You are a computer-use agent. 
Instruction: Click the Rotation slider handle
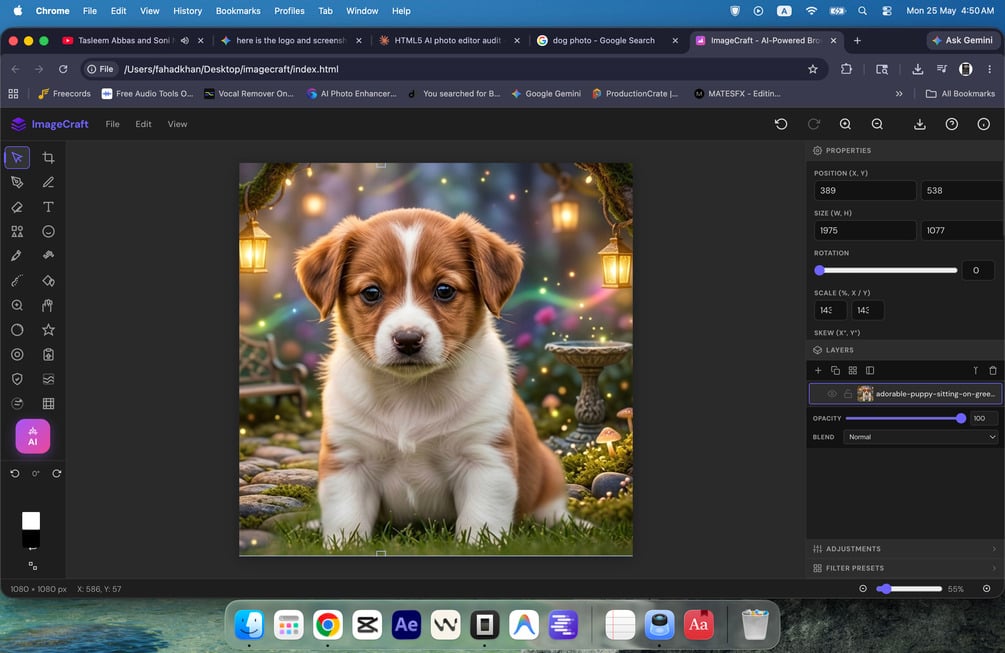(819, 270)
